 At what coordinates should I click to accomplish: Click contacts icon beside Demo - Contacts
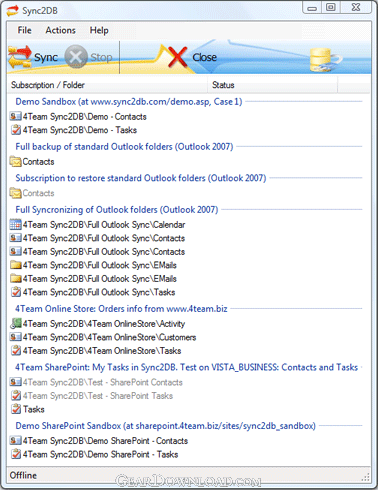(15, 116)
